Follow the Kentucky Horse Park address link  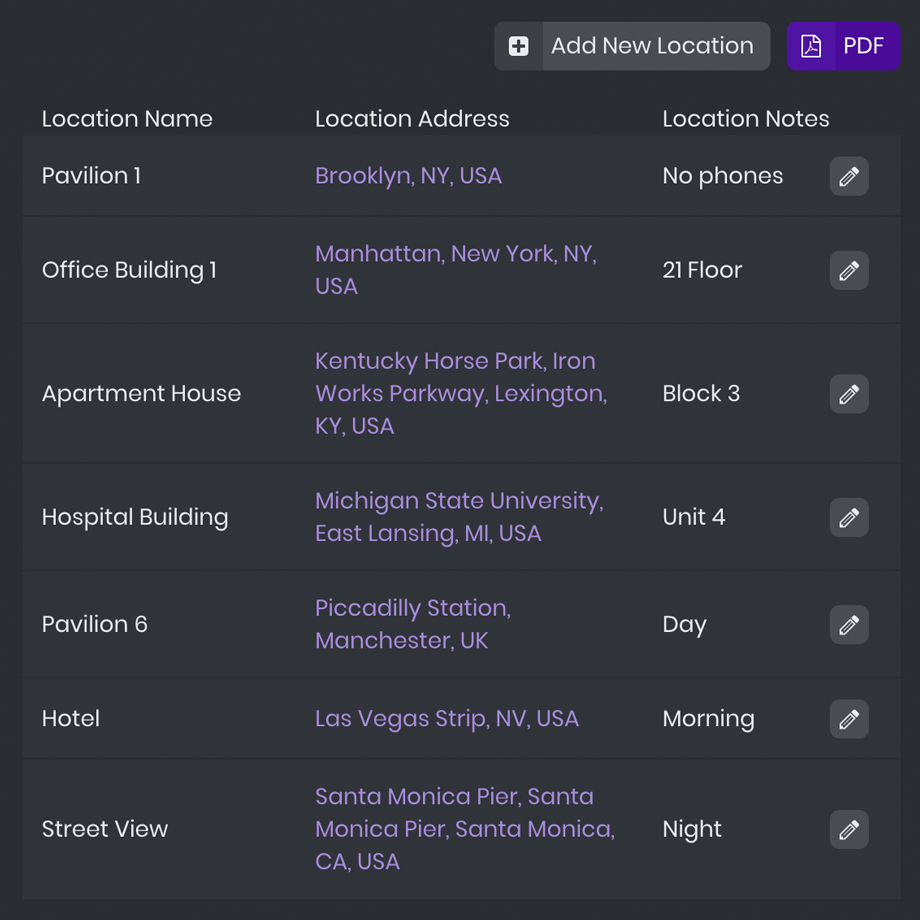pyautogui.click(x=461, y=393)
